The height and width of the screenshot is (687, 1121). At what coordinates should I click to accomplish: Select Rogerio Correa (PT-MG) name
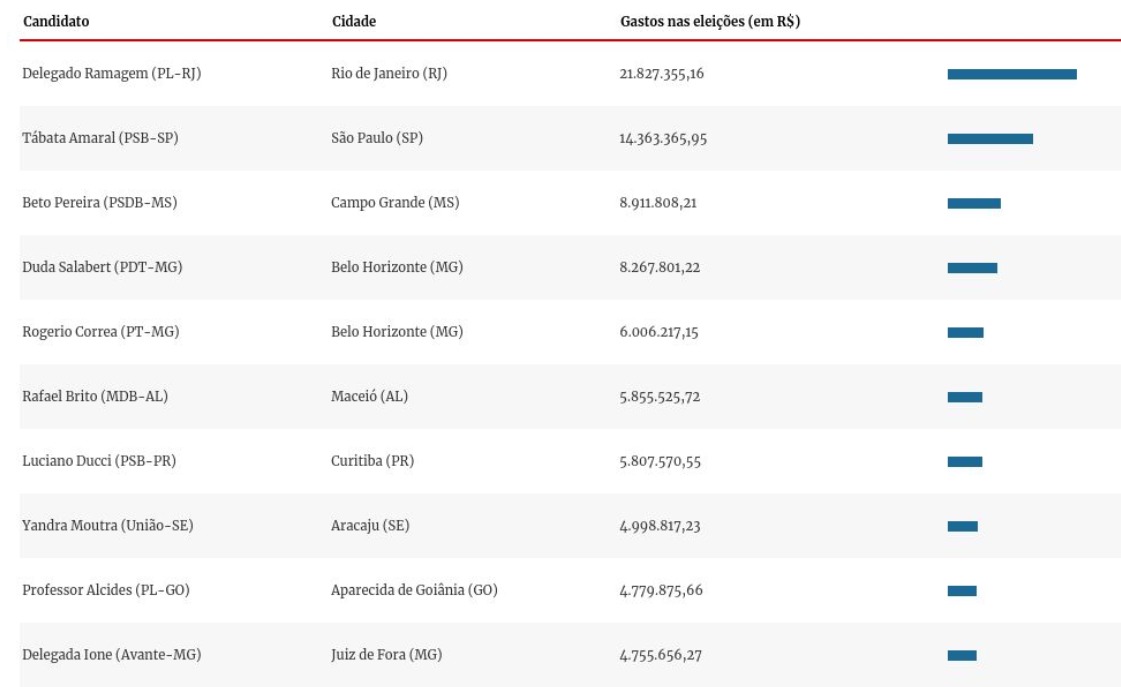[100, 332]
